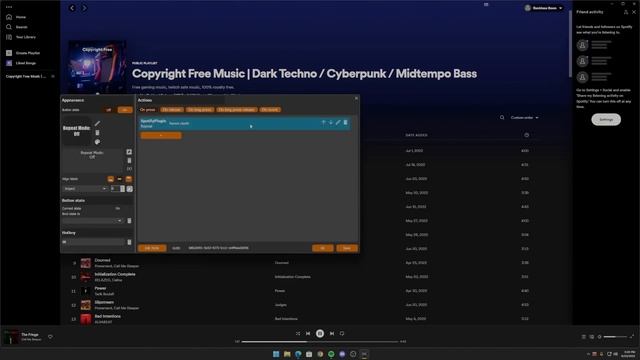Open the Spotify user account menu
Image resolution: width=640 pixels, height=360 pixels.
click(x=544, y=8)
